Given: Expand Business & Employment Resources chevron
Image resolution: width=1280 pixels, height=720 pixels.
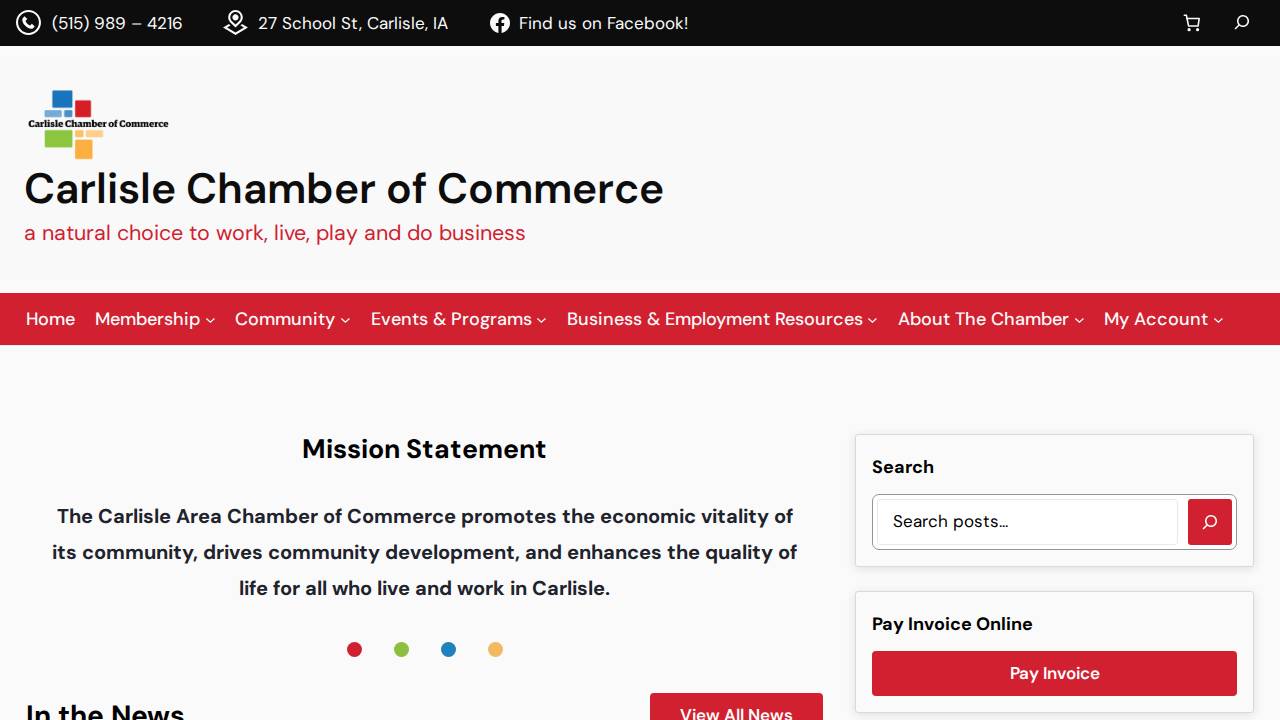Looking at the screenshot, I should tap(872, 320).
